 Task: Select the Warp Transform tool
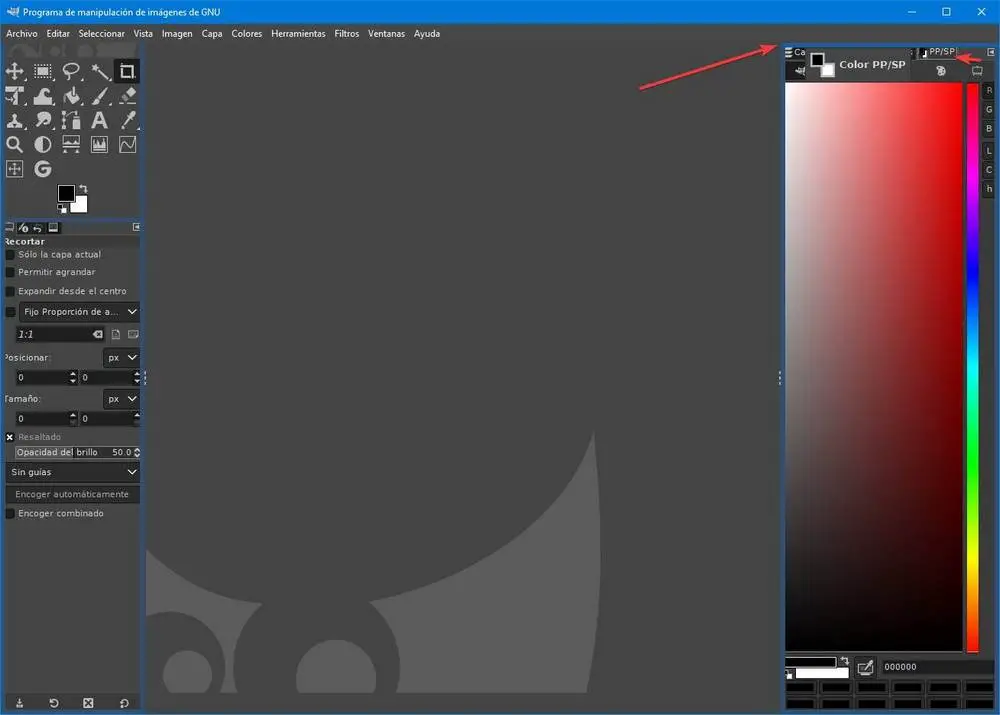tap(43, 96)
